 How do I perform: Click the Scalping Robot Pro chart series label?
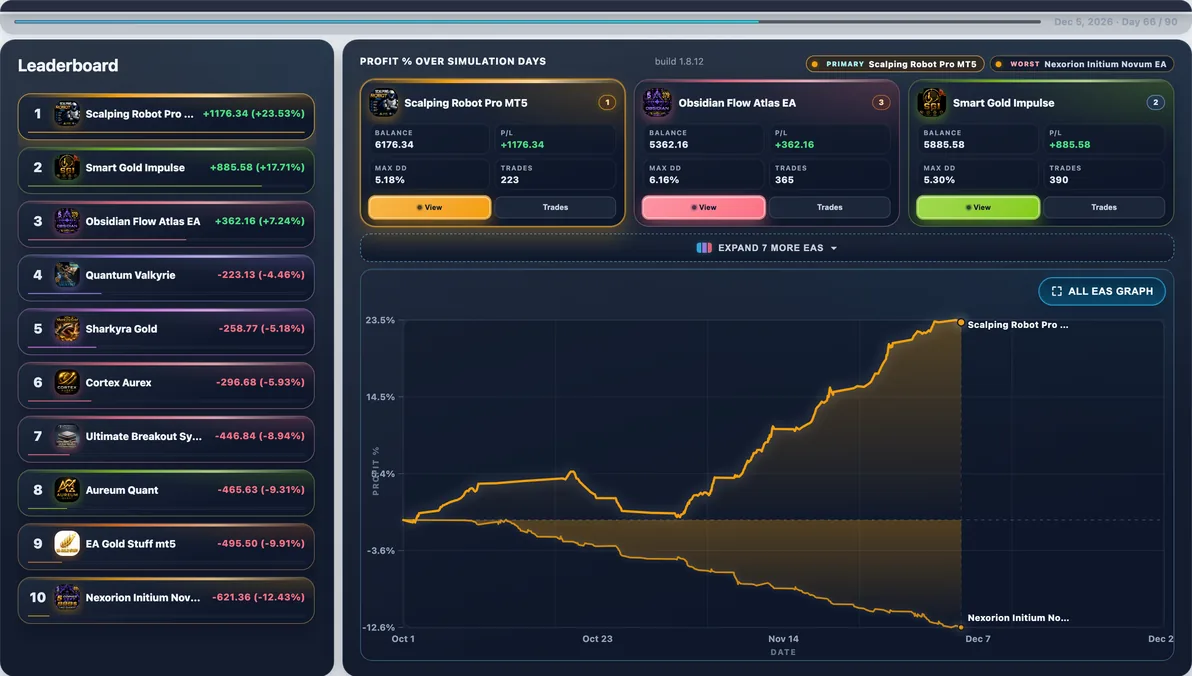pyautogui.click(x=1017, y=325)
